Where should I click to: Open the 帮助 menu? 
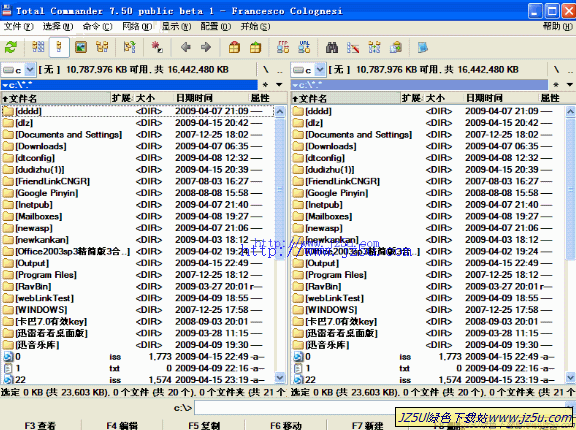[557, 26]
